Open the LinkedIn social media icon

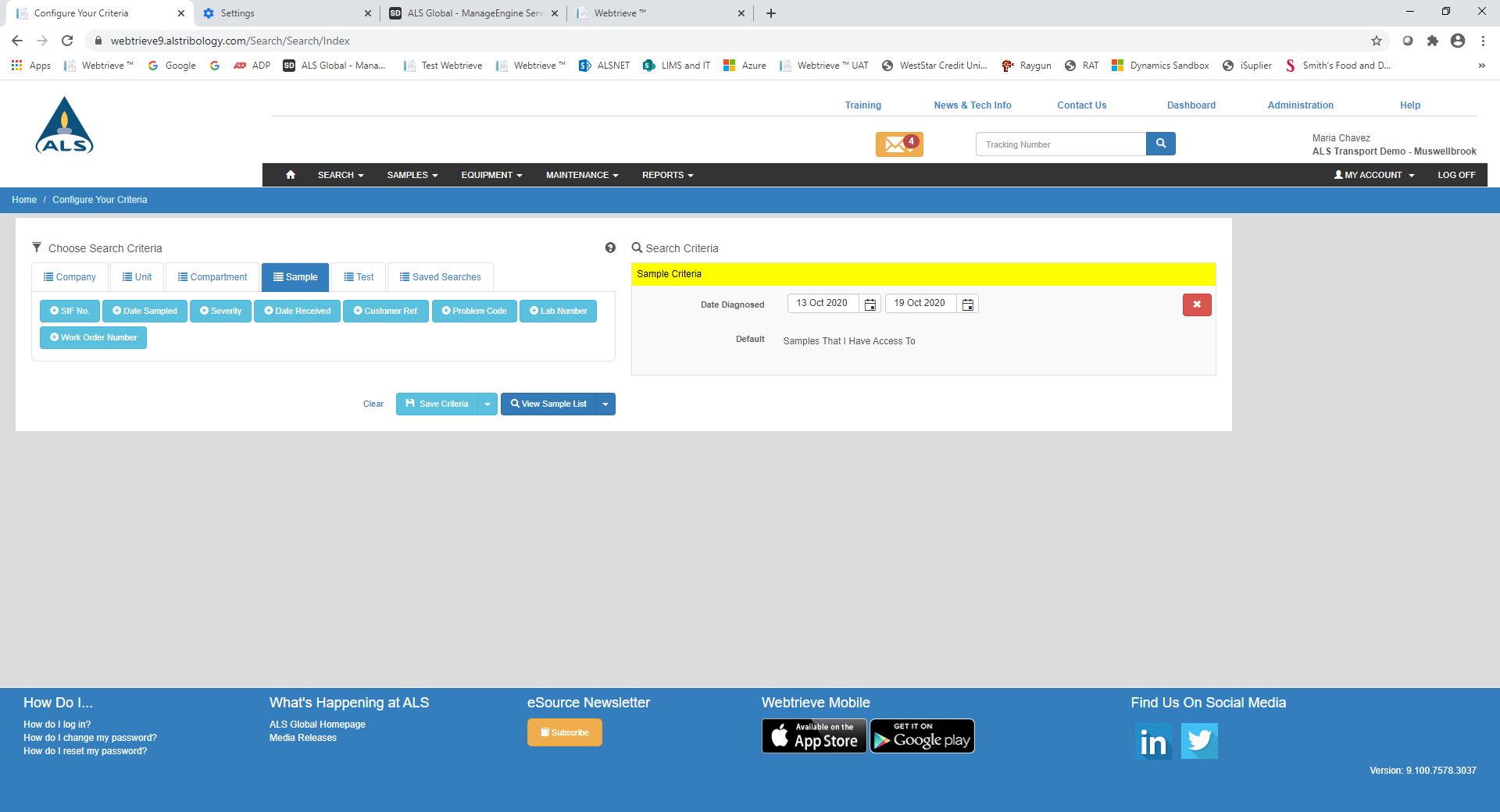pos(1153,741)
